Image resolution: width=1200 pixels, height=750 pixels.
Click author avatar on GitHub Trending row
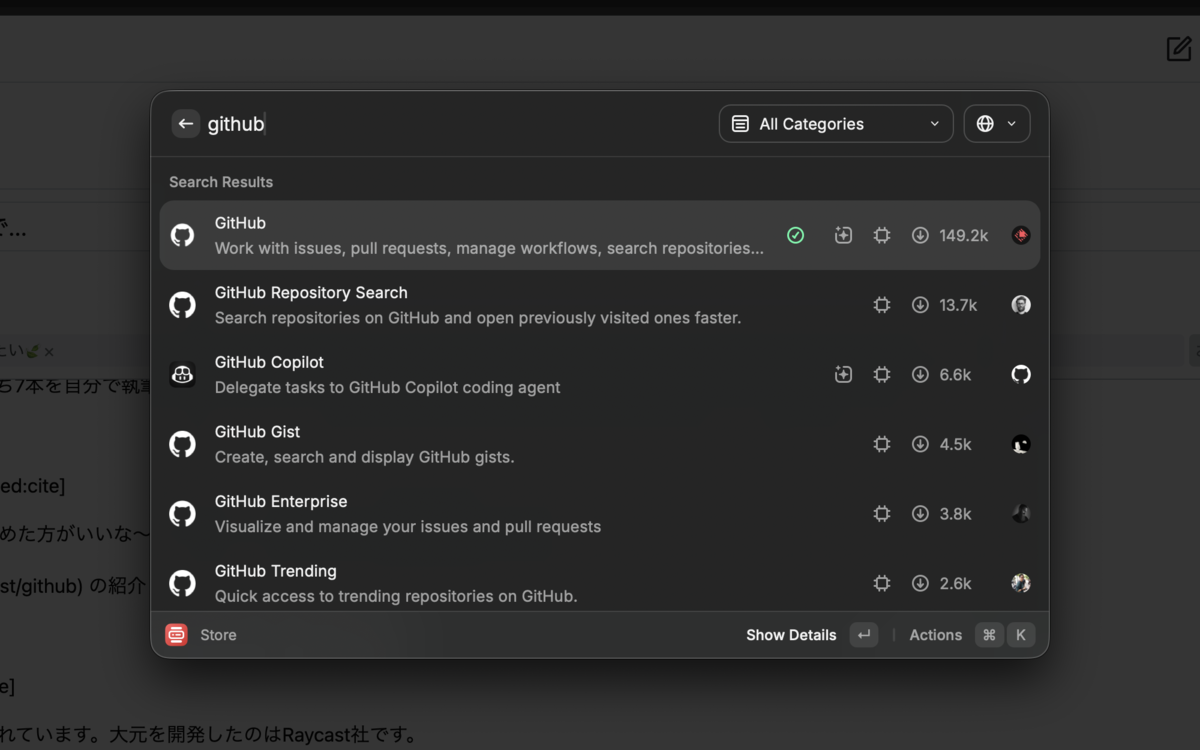tap(1021, 583)
